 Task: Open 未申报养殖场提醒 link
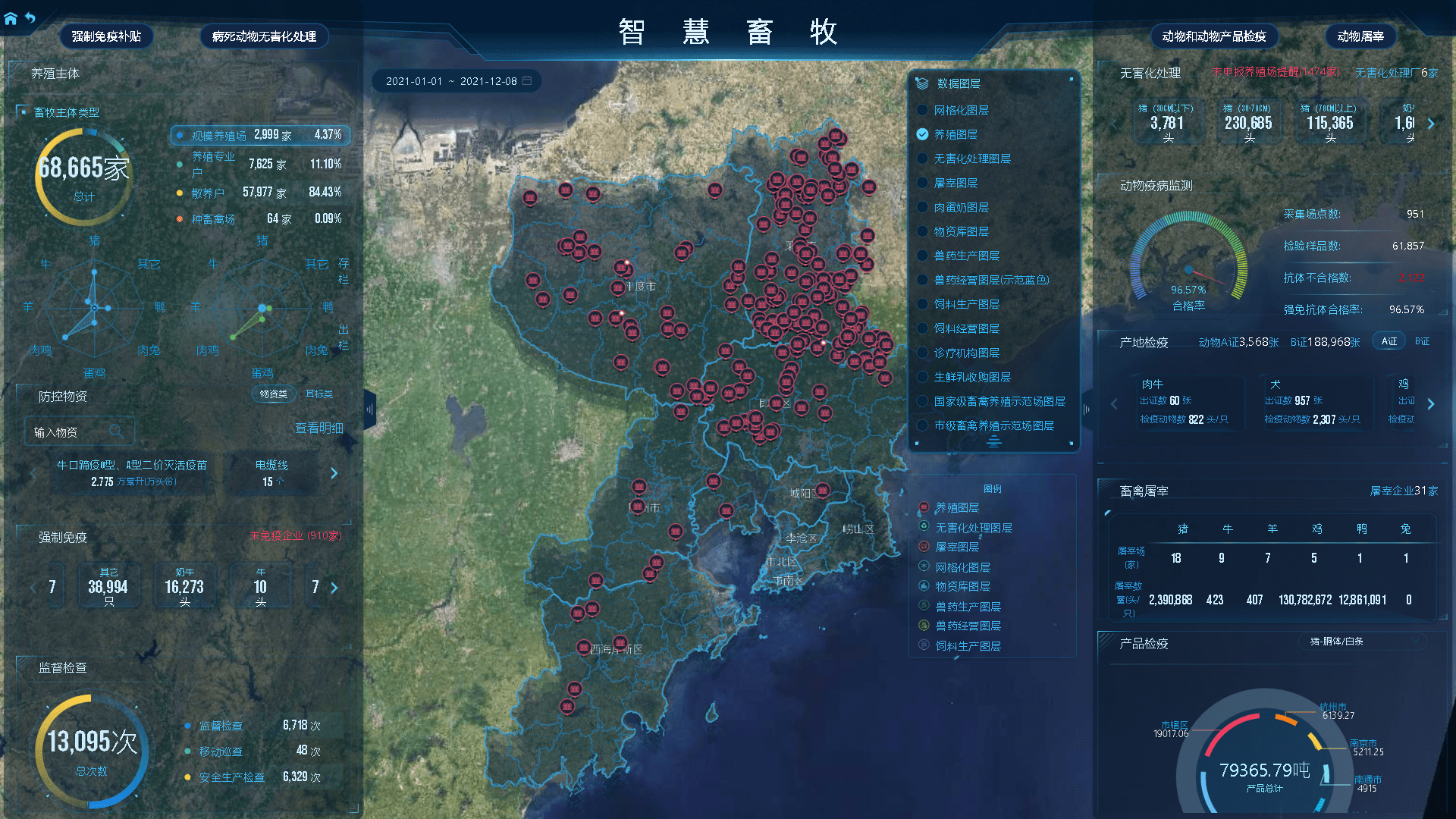click(1276, 72)
